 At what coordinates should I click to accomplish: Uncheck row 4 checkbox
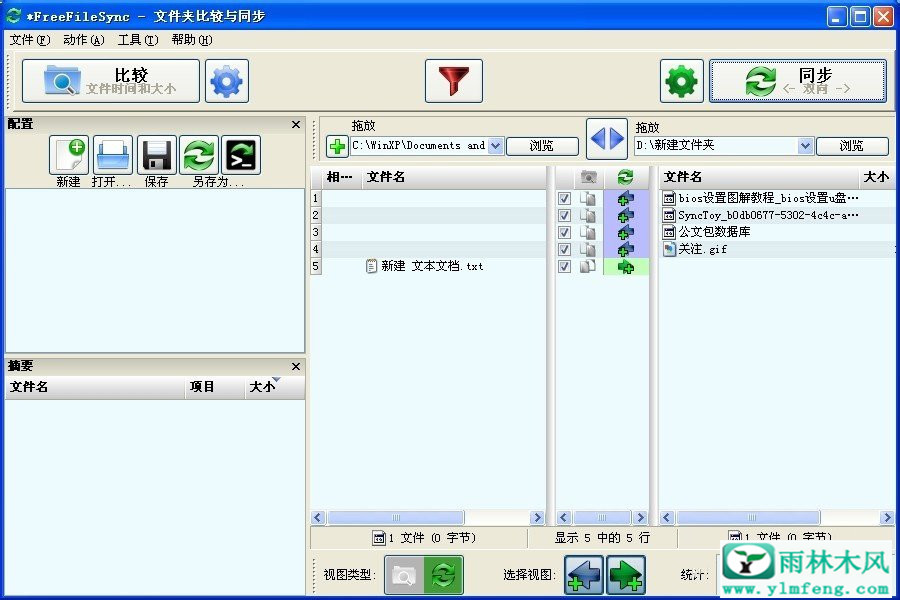564,250
